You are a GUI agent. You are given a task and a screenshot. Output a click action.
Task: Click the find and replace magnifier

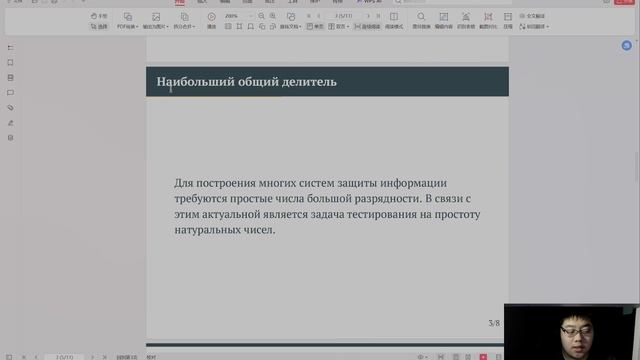pyautogui.click(x=421, y=17)
